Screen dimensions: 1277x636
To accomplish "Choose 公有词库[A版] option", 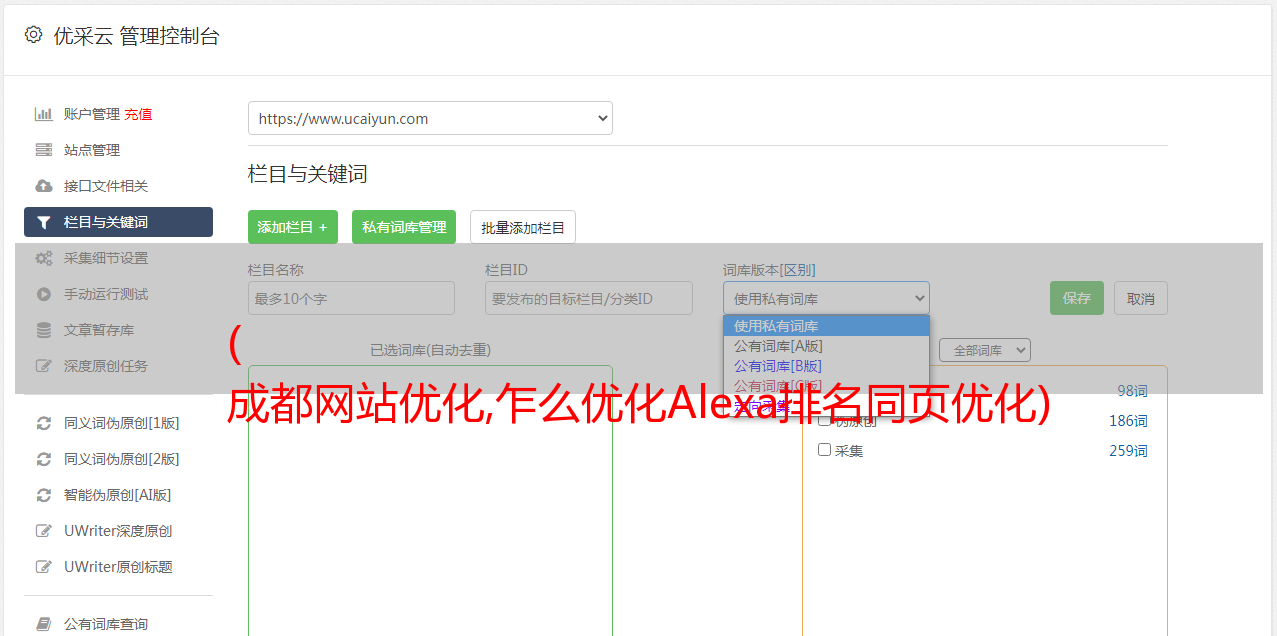I will pyautogui.click(x=826, y=346).
